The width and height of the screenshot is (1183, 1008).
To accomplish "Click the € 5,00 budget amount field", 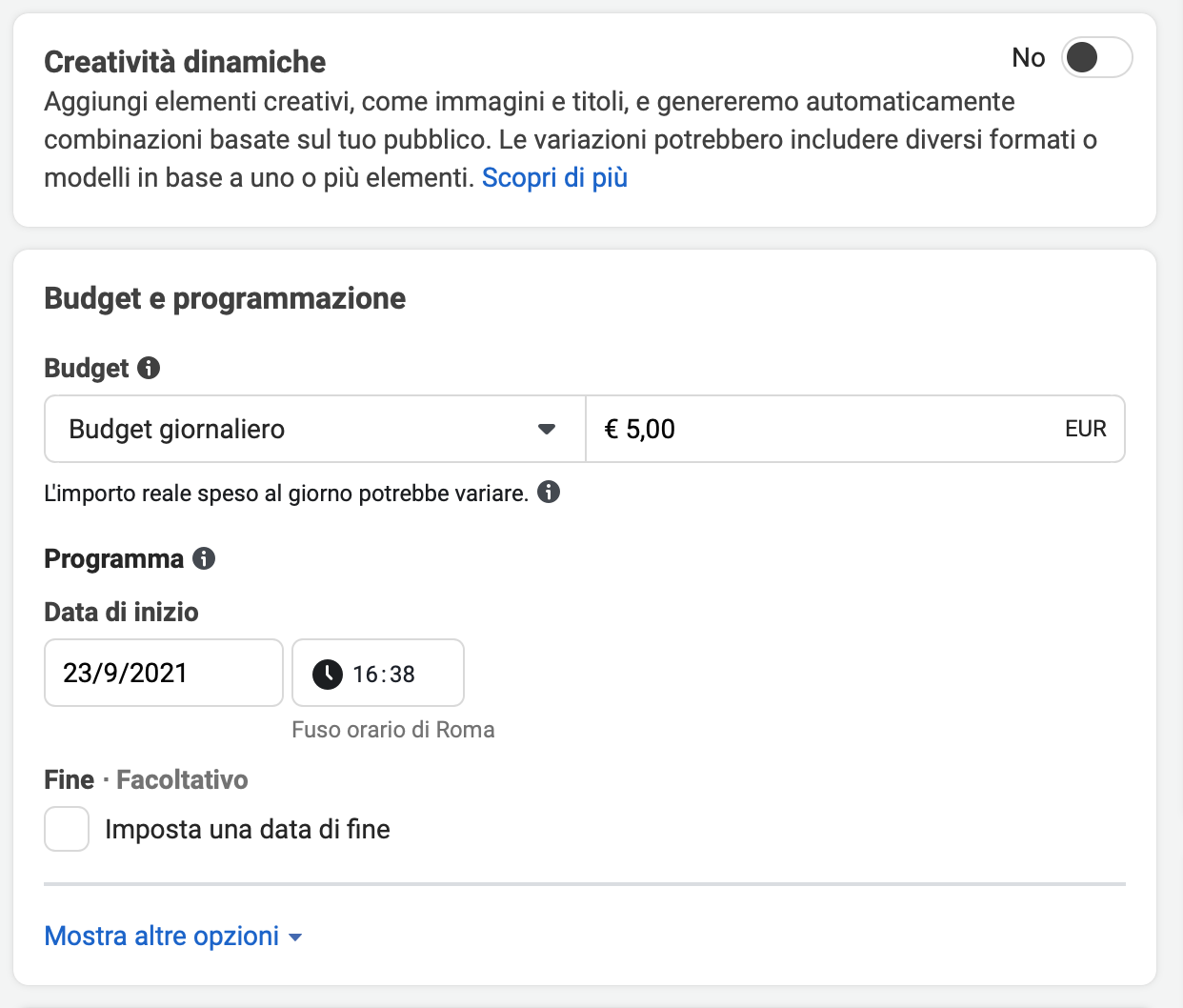I will [x=855, y=429].
